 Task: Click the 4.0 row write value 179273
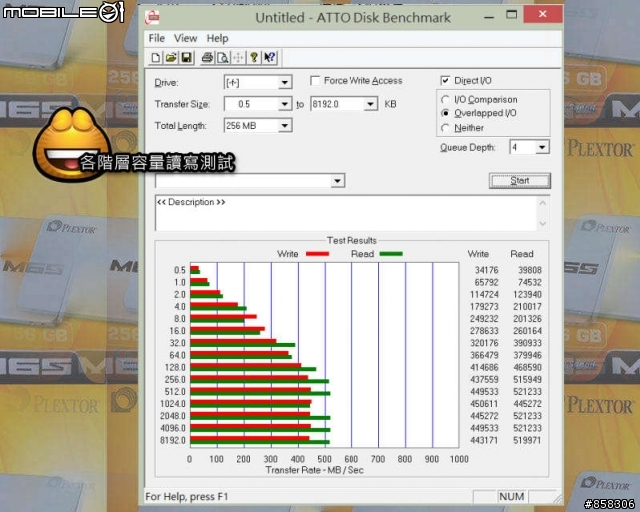484,306
